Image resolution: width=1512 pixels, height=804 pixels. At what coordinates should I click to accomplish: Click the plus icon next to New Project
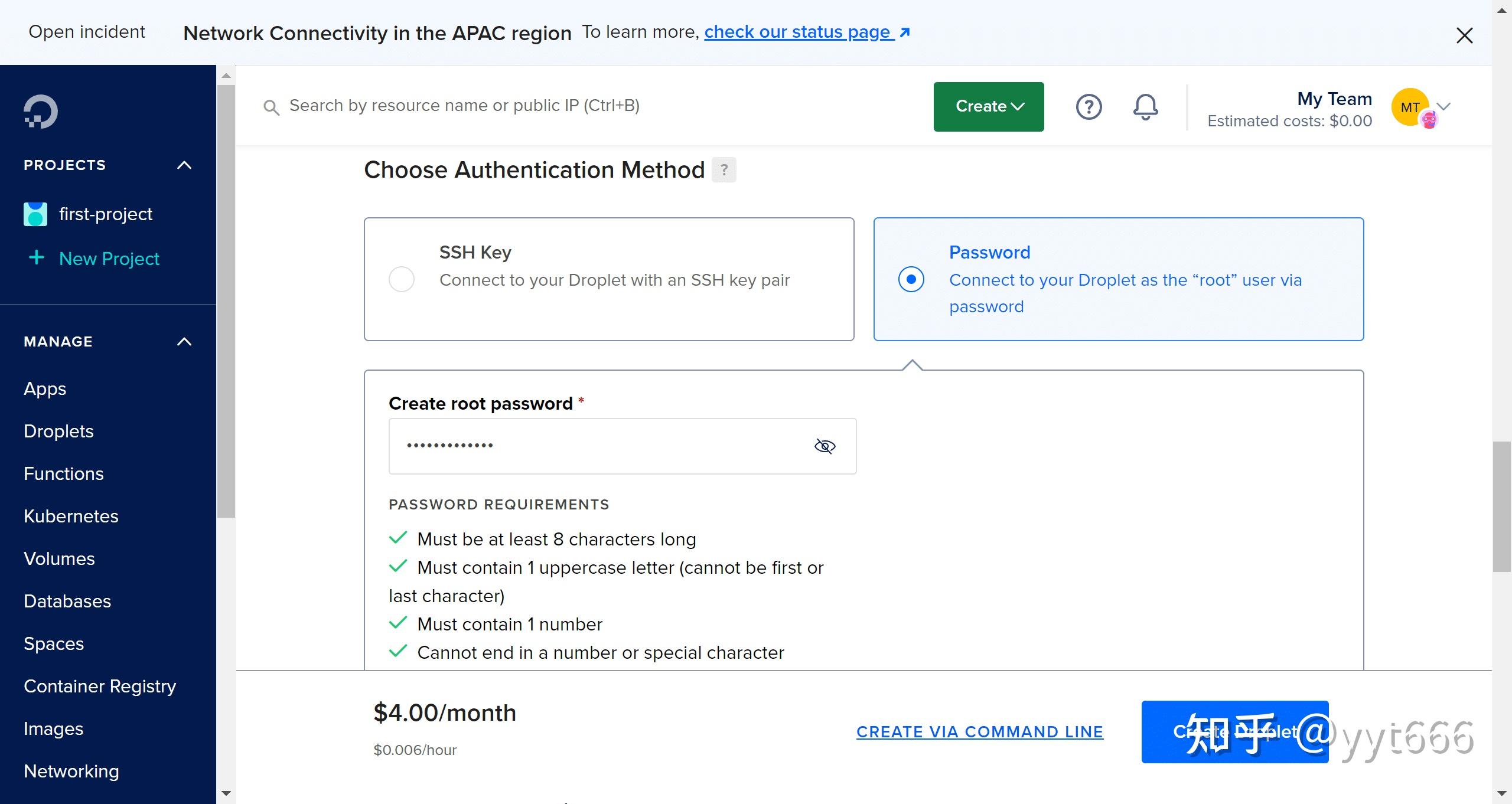click(37, 258)
